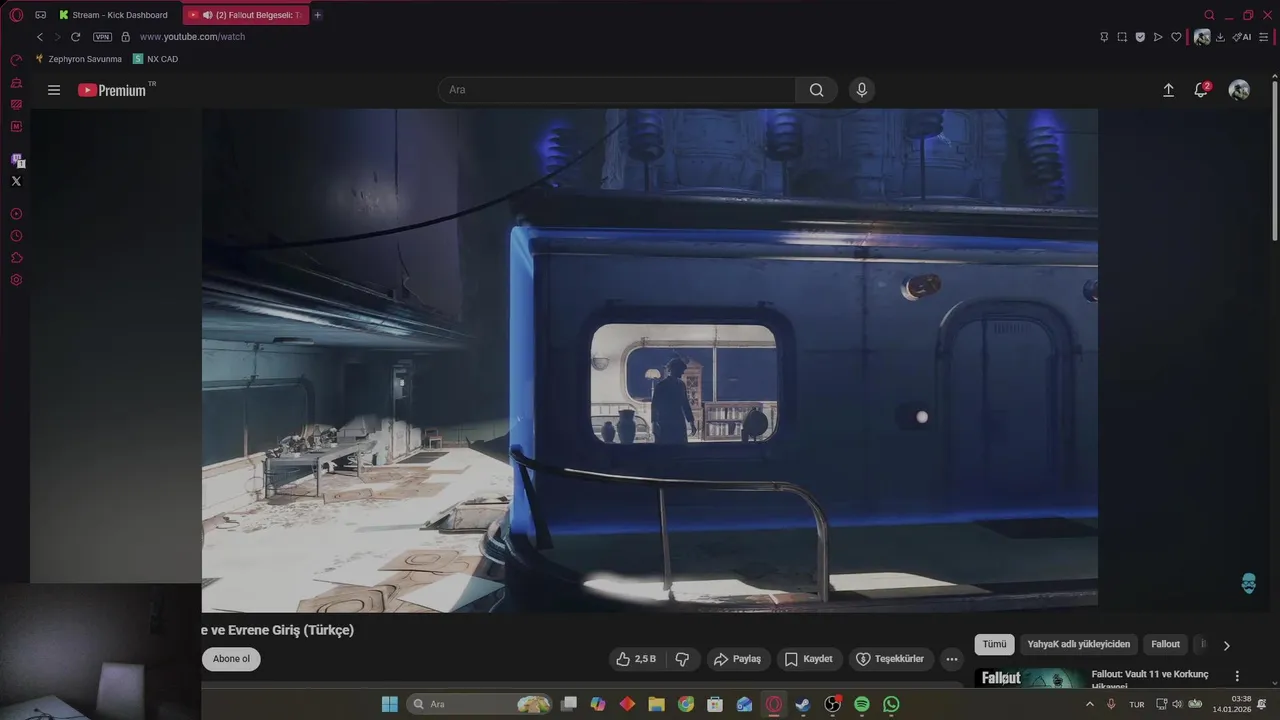Select the Fallout Belgeseli YouTube tab
Image resolution: width=1280 pixels, height=720 pixels.
click(245, 15)
